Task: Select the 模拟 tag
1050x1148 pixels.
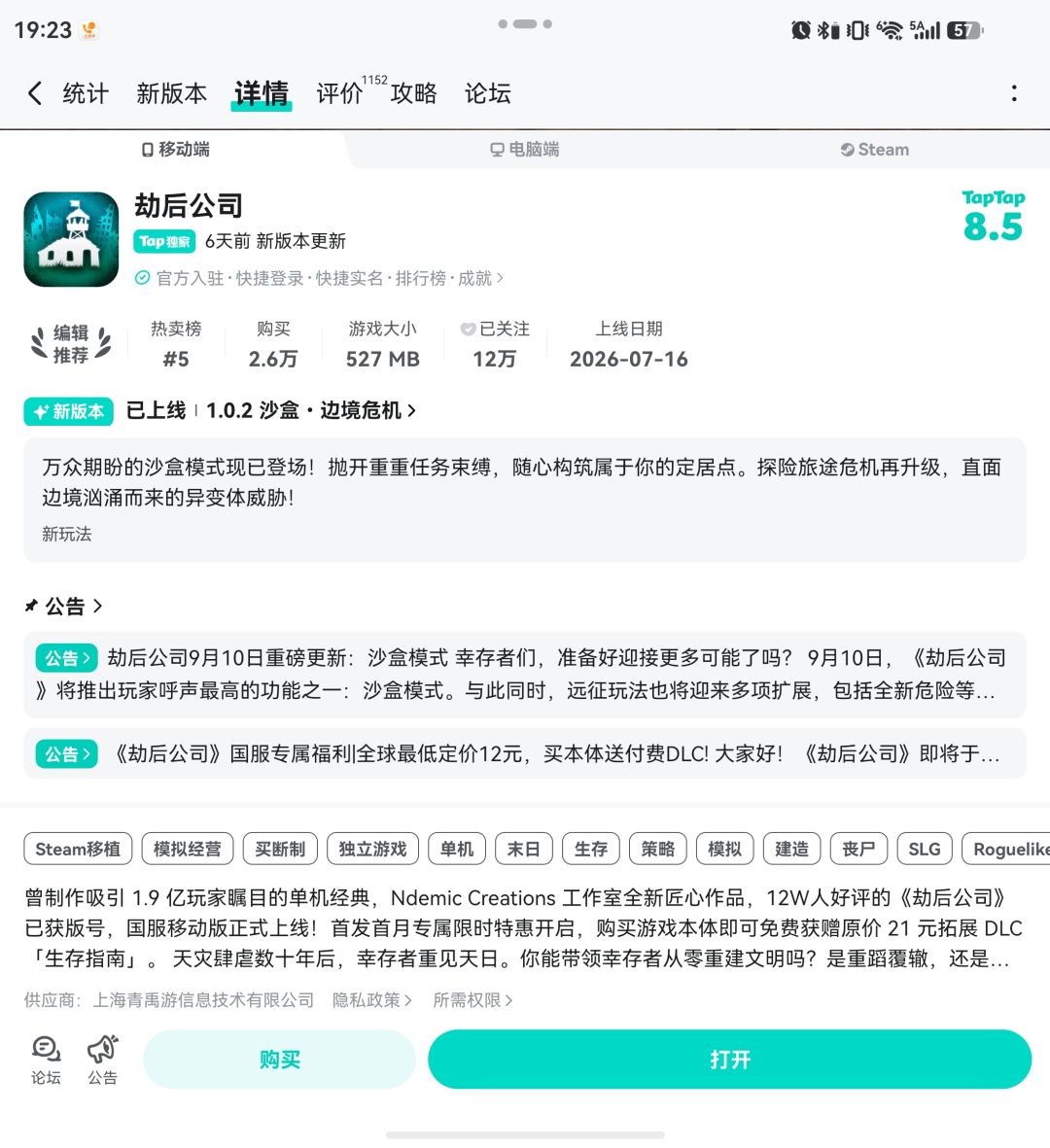Action: coord(725,850)
